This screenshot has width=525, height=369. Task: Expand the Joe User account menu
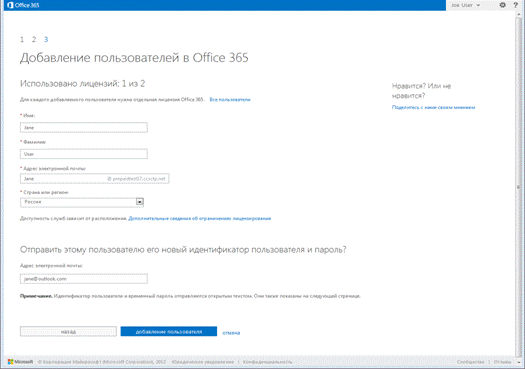tap(465, 5)
